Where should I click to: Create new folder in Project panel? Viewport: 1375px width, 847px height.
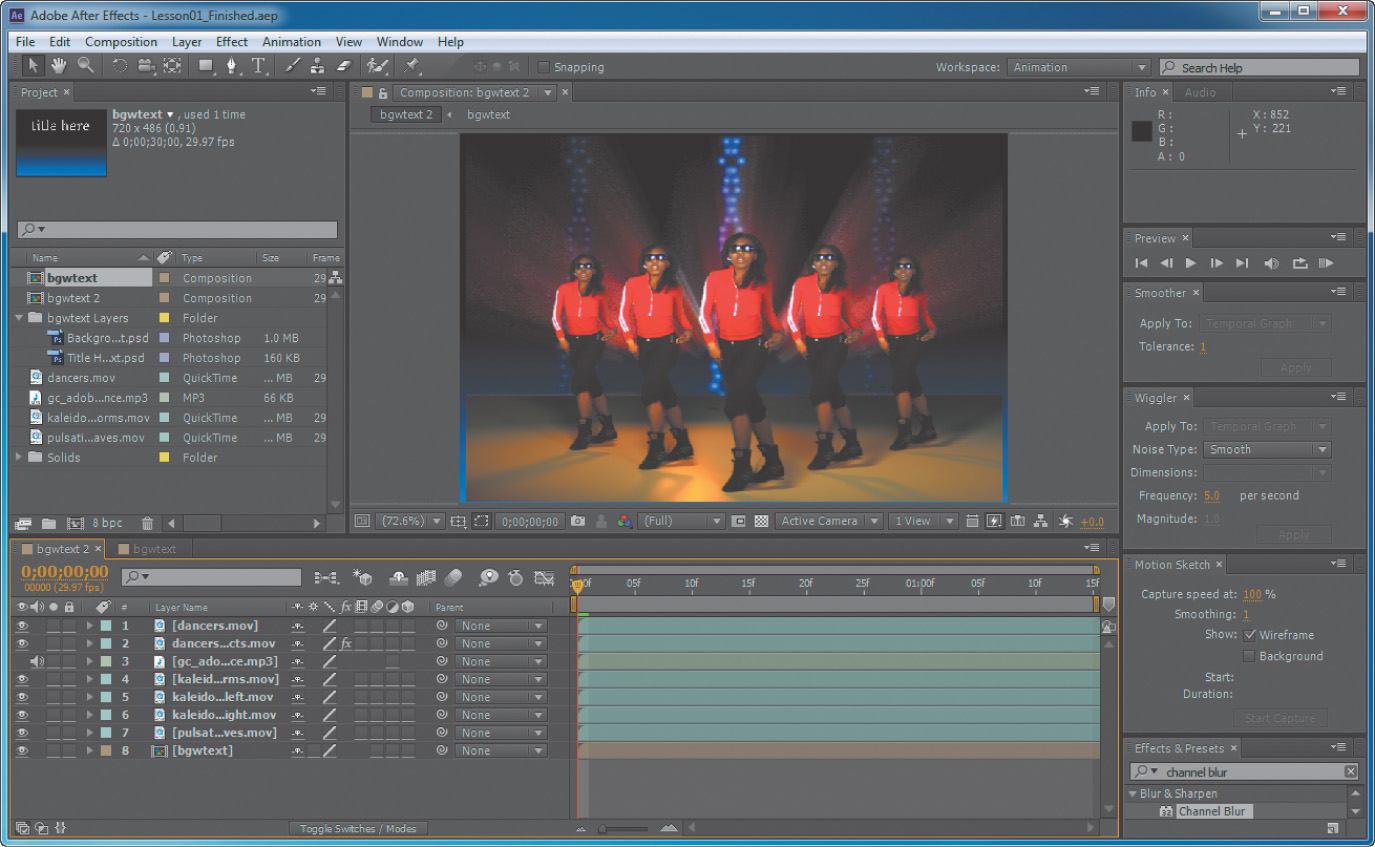tap(48, 523)
